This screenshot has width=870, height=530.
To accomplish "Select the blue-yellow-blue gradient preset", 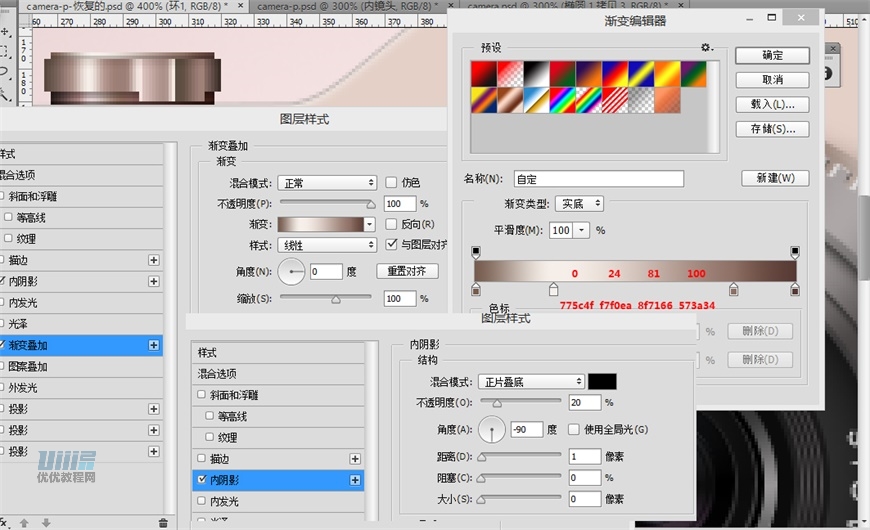I will [x=641, y=74].
